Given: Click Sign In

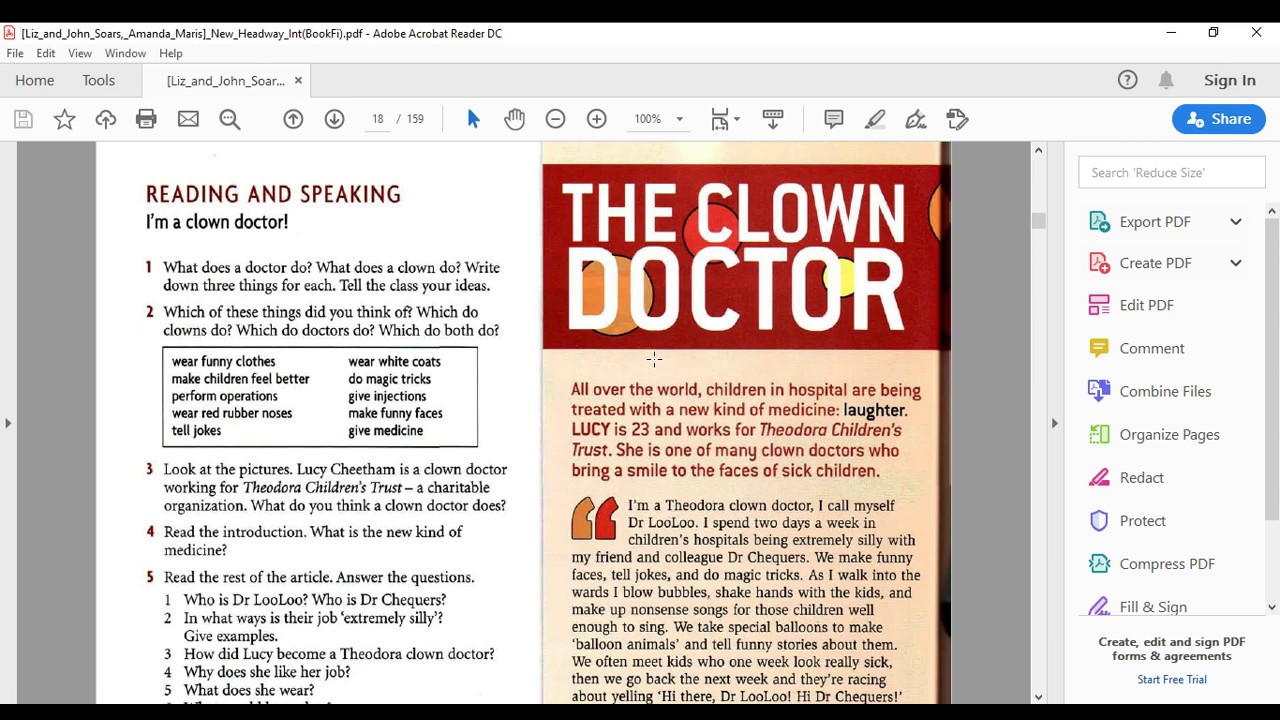Looking at the screenshot, I should point(1230,80).
